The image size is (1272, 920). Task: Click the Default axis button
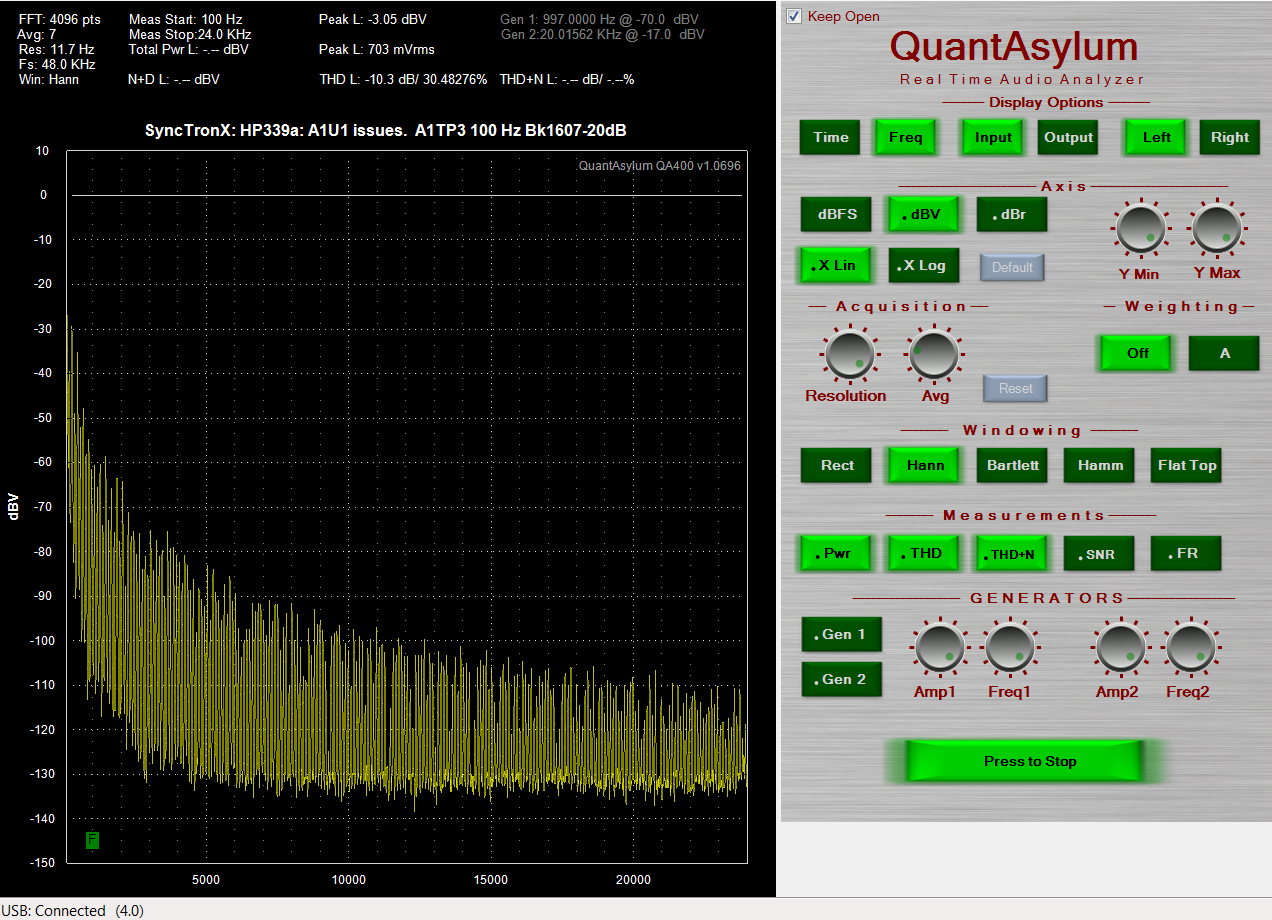1012,268
